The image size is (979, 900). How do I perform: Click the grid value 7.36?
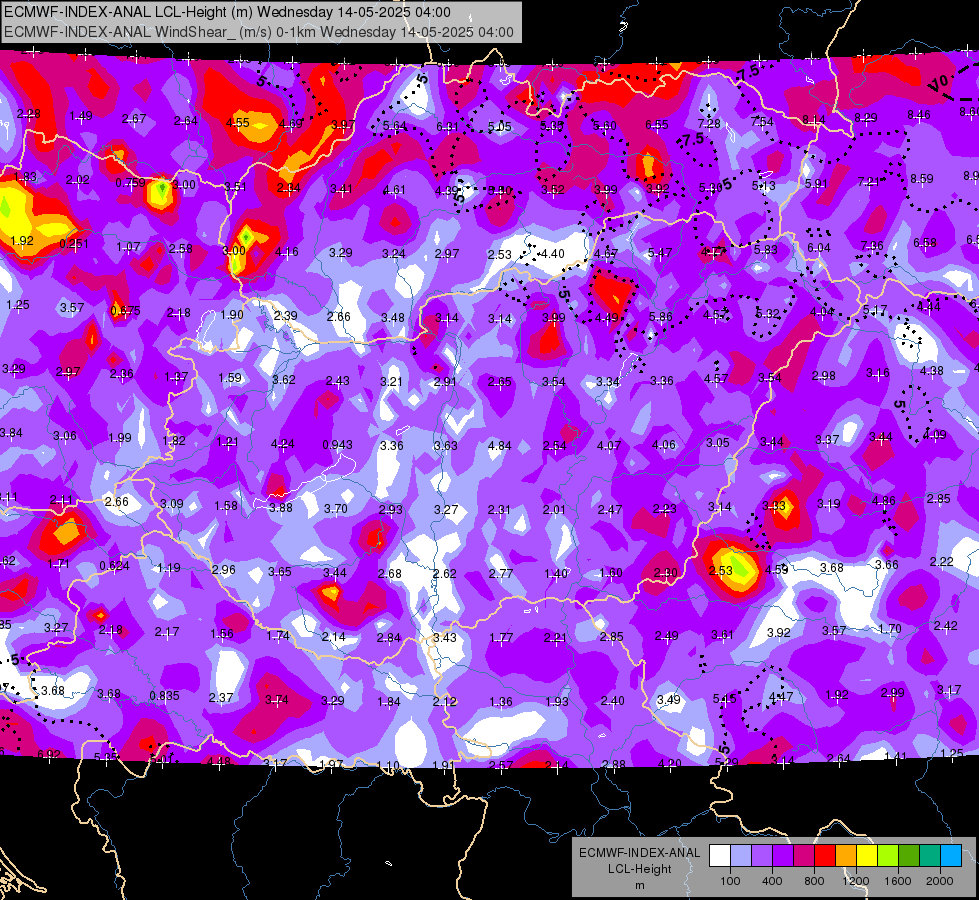point(872,245)
